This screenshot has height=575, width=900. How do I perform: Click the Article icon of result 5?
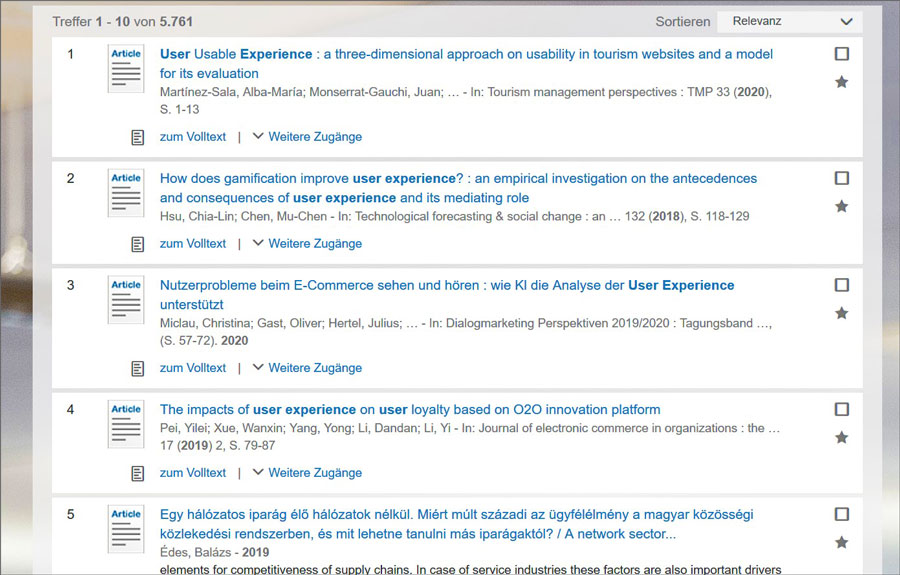[x=126, y=530]
